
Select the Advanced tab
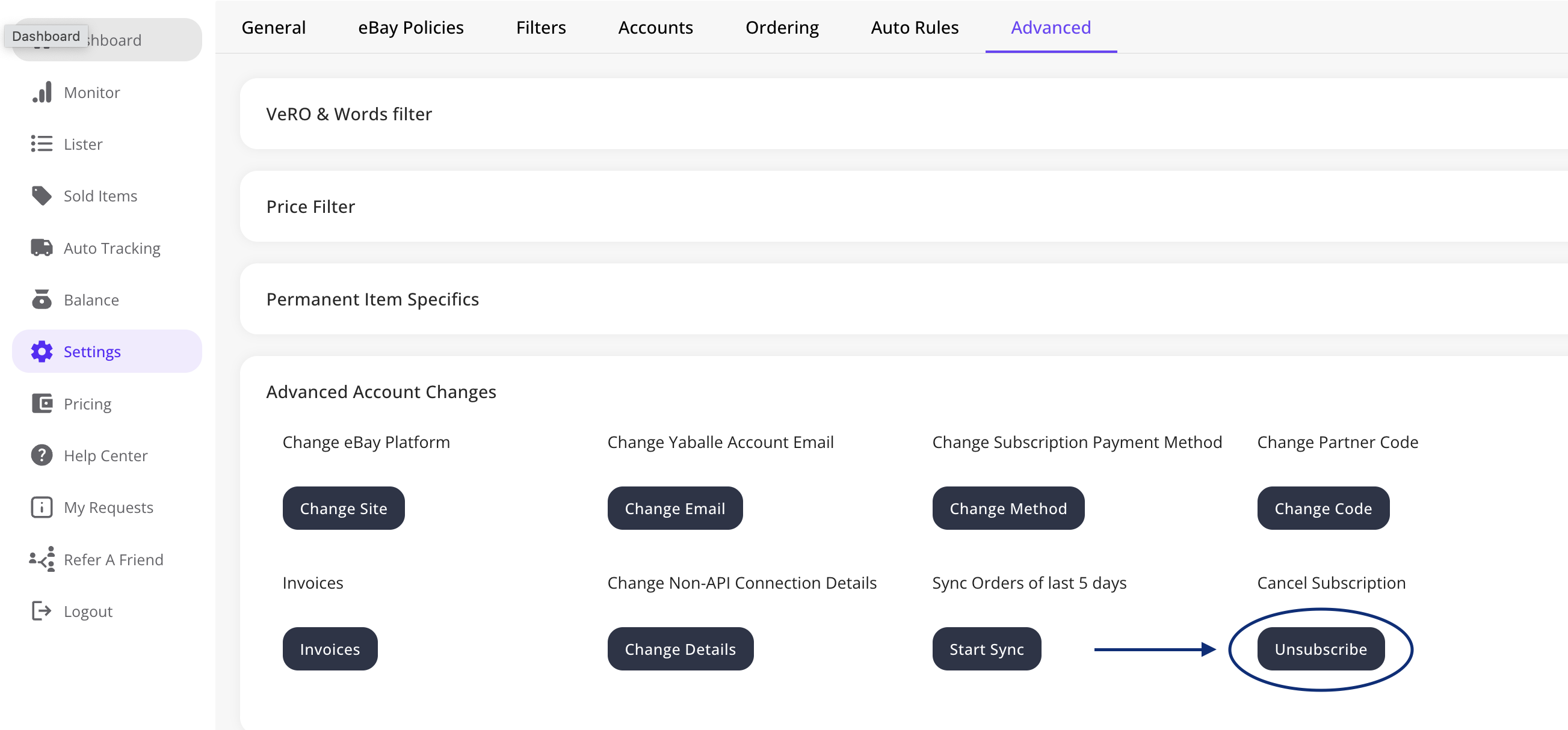click(1051, 28)
